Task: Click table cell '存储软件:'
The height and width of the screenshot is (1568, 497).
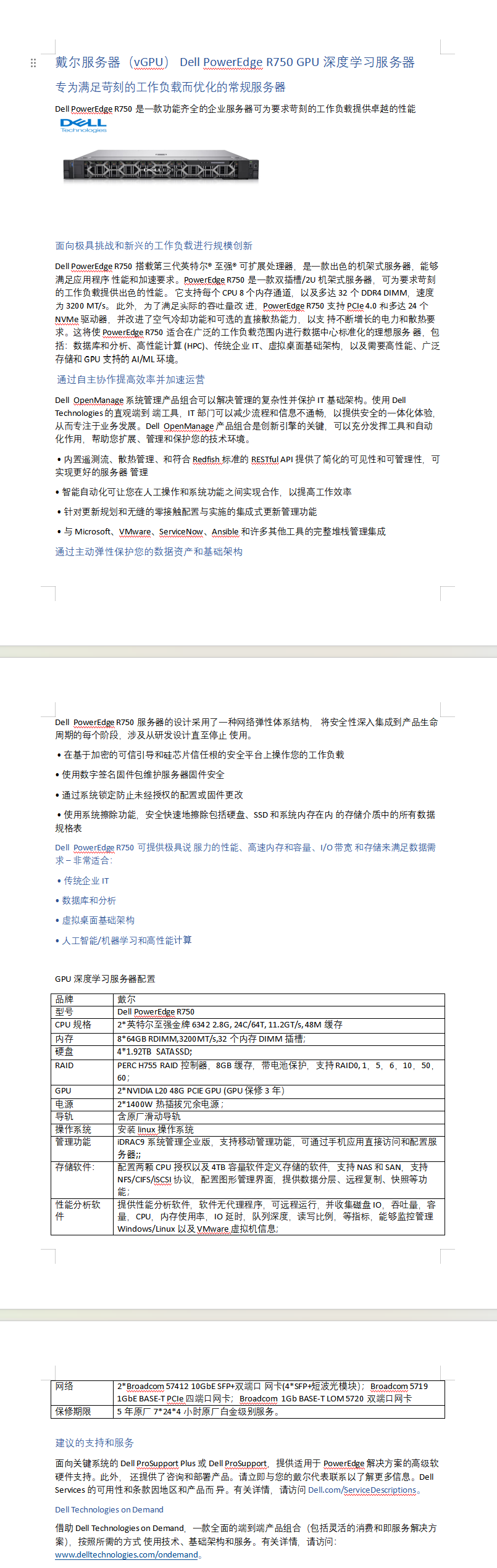Action: coord(82,1180)
